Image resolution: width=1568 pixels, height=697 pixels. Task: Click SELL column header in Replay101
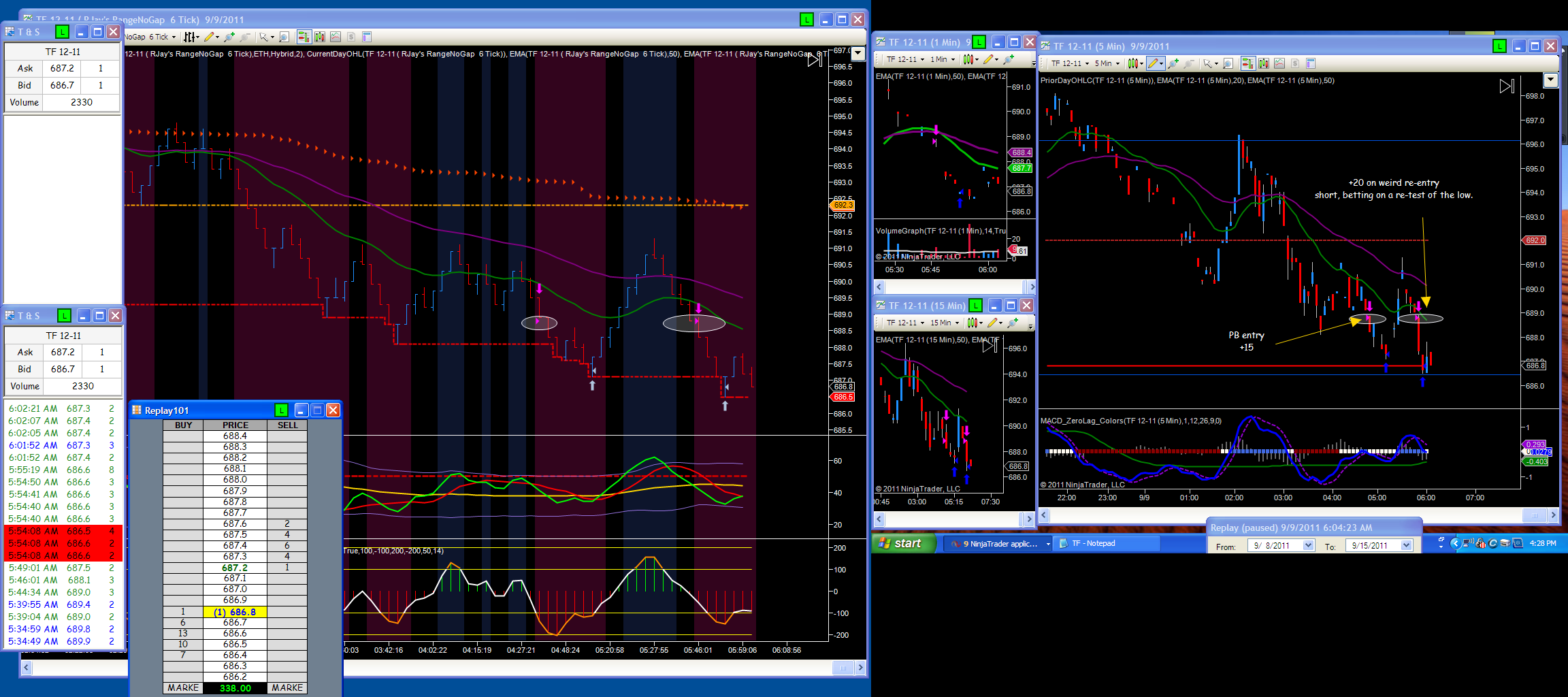(x=287, y=425)
